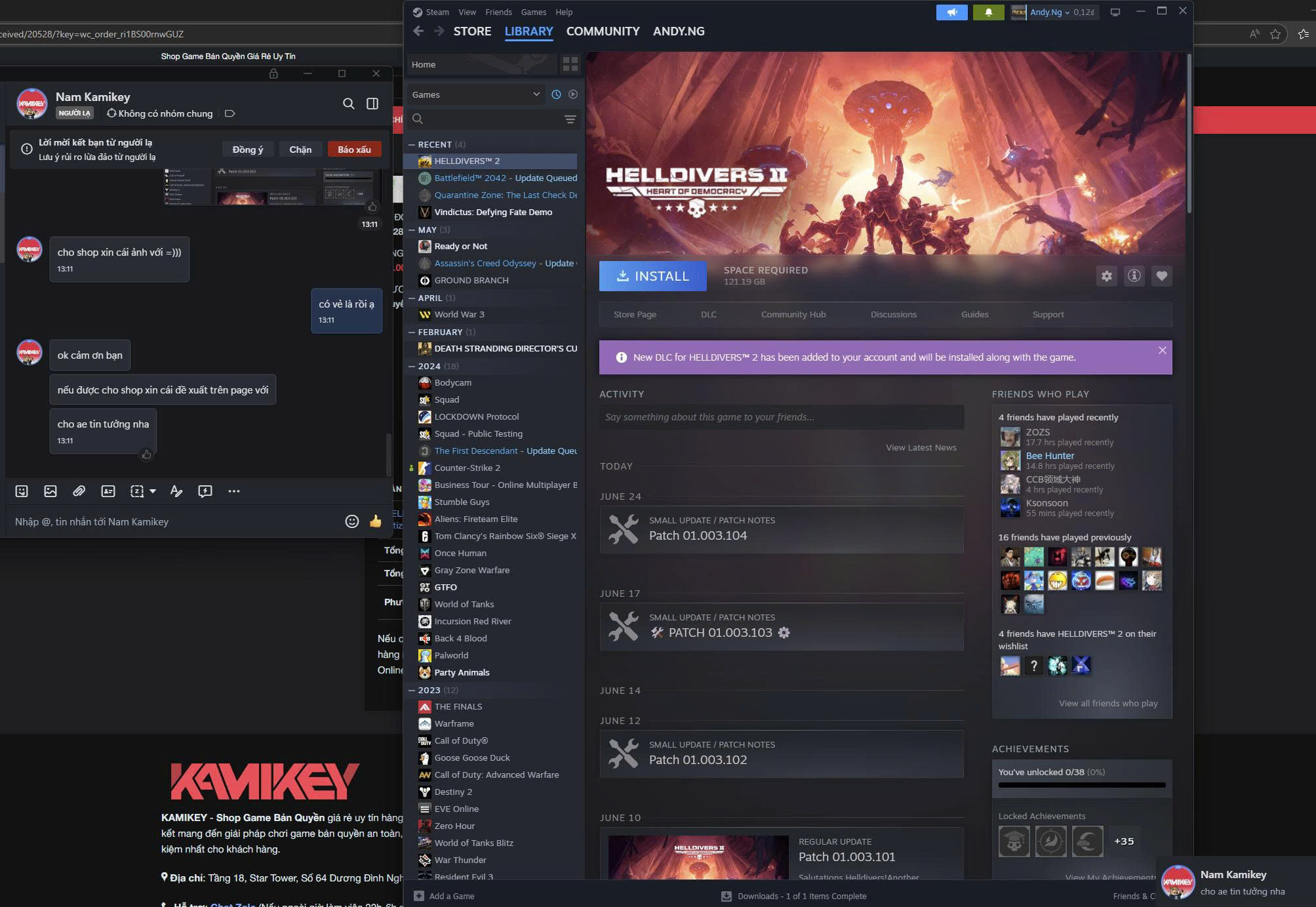Open the Games filter dropdown

(x=476, y=94)
